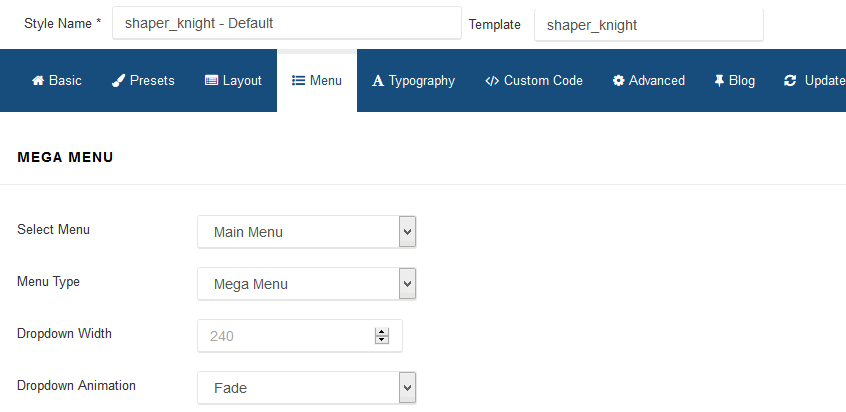This screenshot has height=412, width=846.
Task: Increase Dropdown Width with up arrow
Action: click(x=381, y=331)
